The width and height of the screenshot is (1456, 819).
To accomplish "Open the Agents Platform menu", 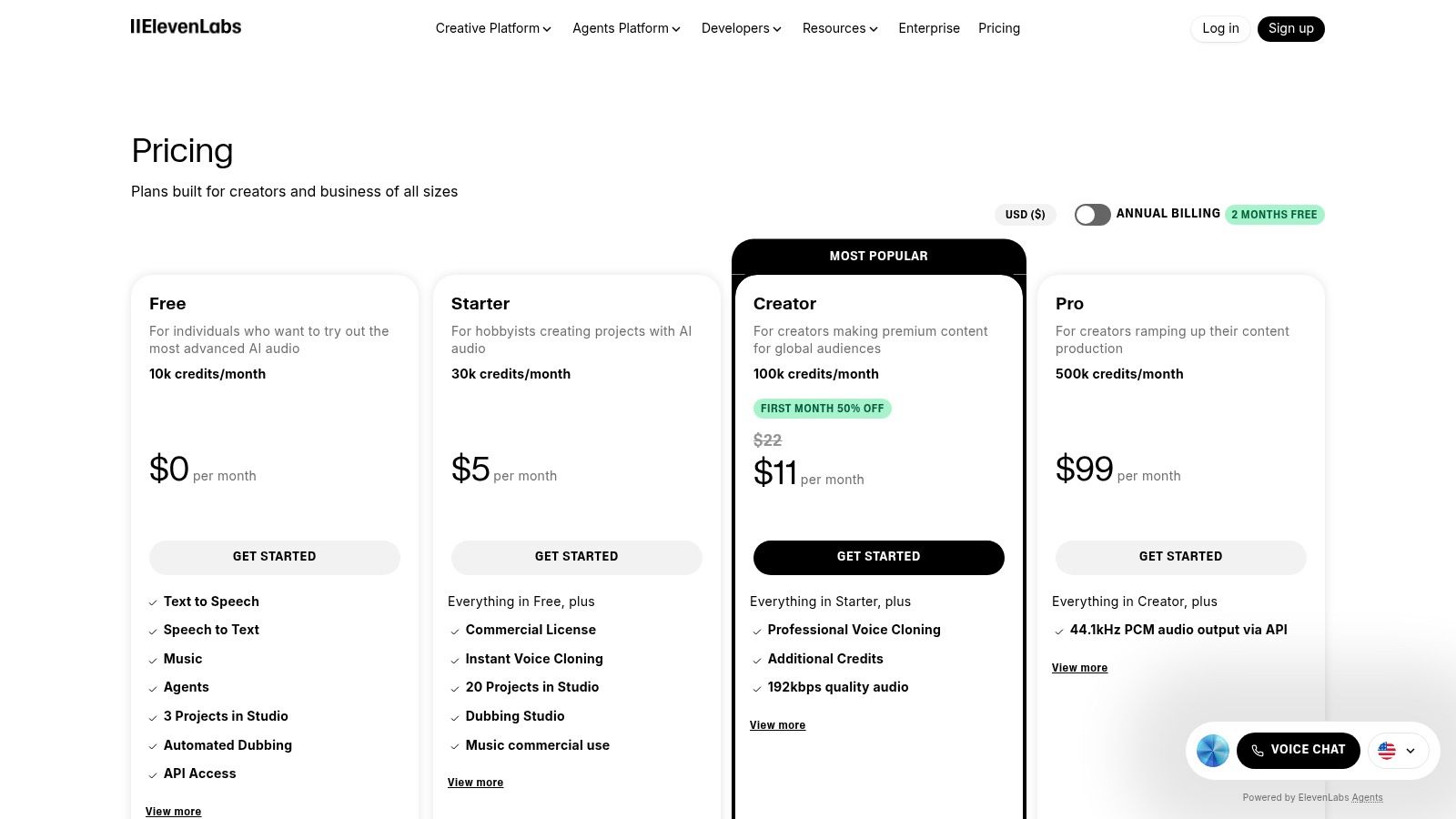I will 626,28.
